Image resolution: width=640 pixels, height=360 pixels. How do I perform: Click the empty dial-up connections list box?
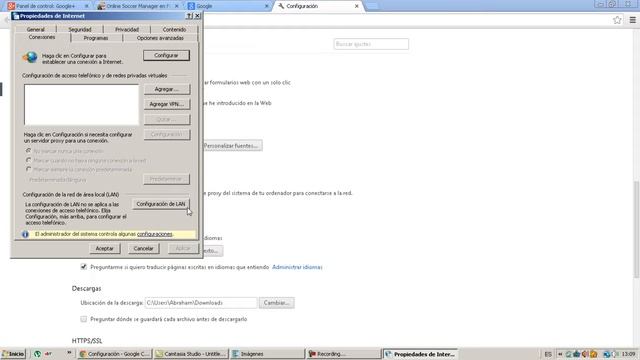[x=81, y=104]
